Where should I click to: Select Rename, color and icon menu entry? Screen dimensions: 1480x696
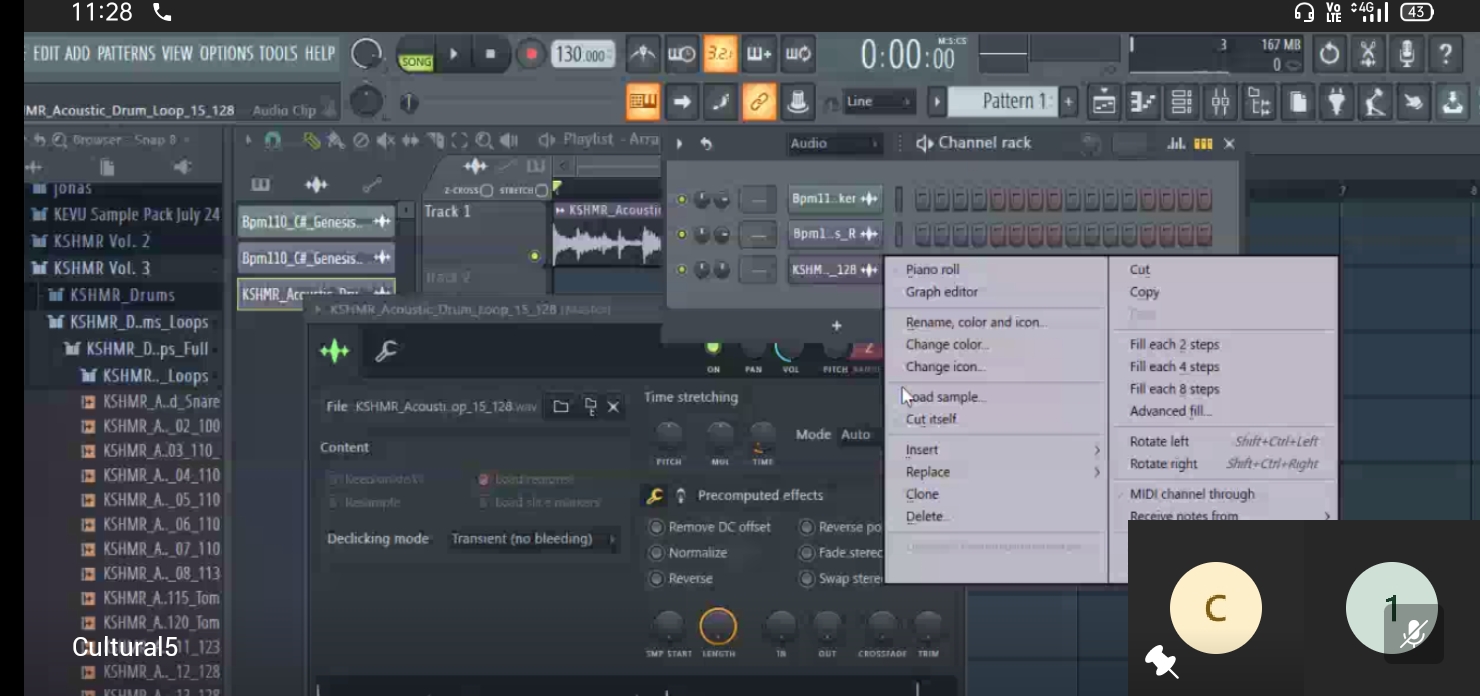point(975,322)
